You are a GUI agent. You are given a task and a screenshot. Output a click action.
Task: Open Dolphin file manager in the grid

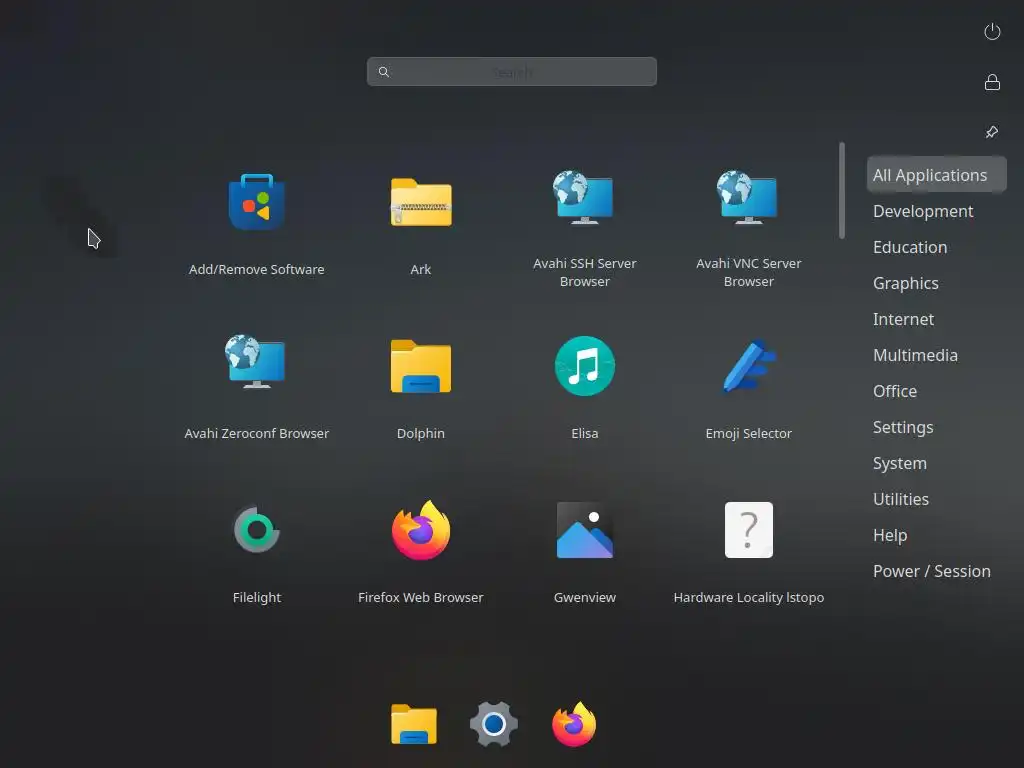coord(421,366)
